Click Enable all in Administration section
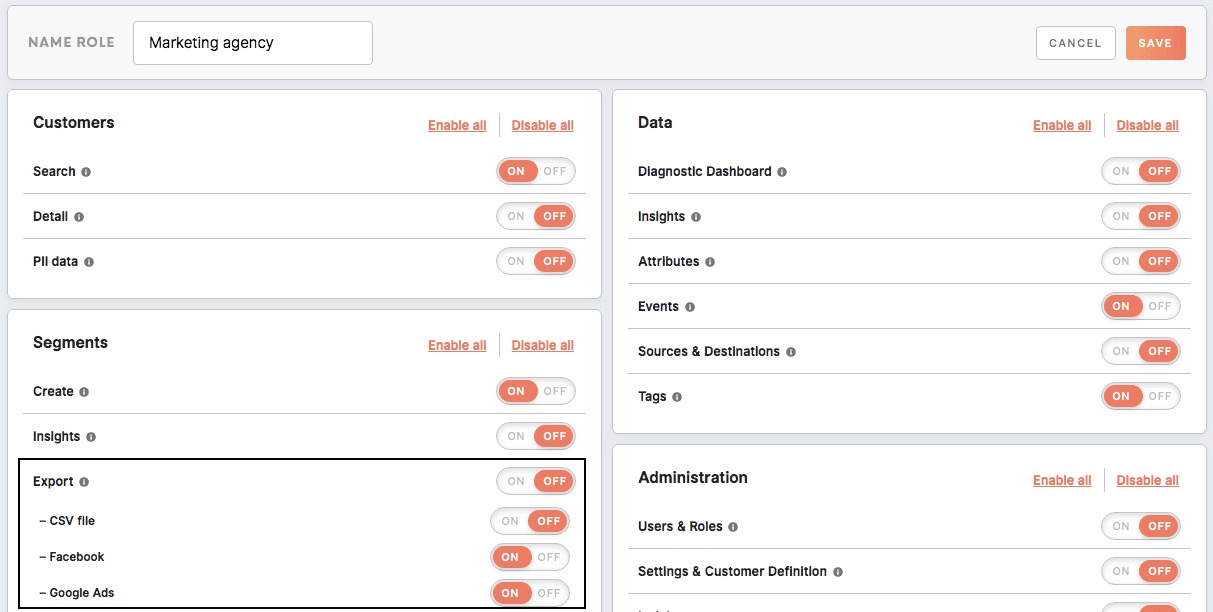 tap(1062, 480)
